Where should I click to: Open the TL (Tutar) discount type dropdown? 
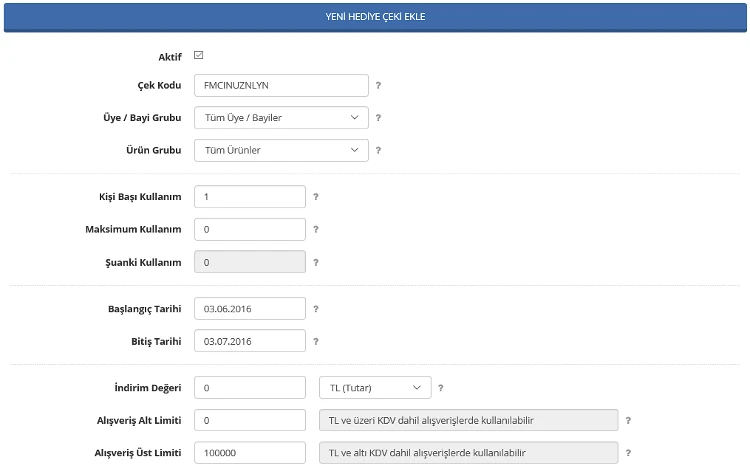coord(374,387)
